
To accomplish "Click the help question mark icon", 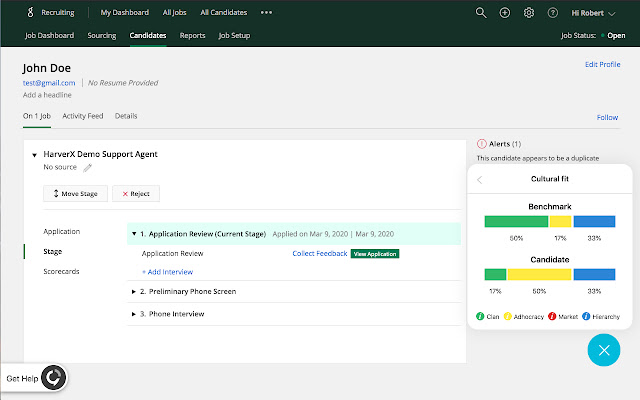I will click(x=552, y=13).
